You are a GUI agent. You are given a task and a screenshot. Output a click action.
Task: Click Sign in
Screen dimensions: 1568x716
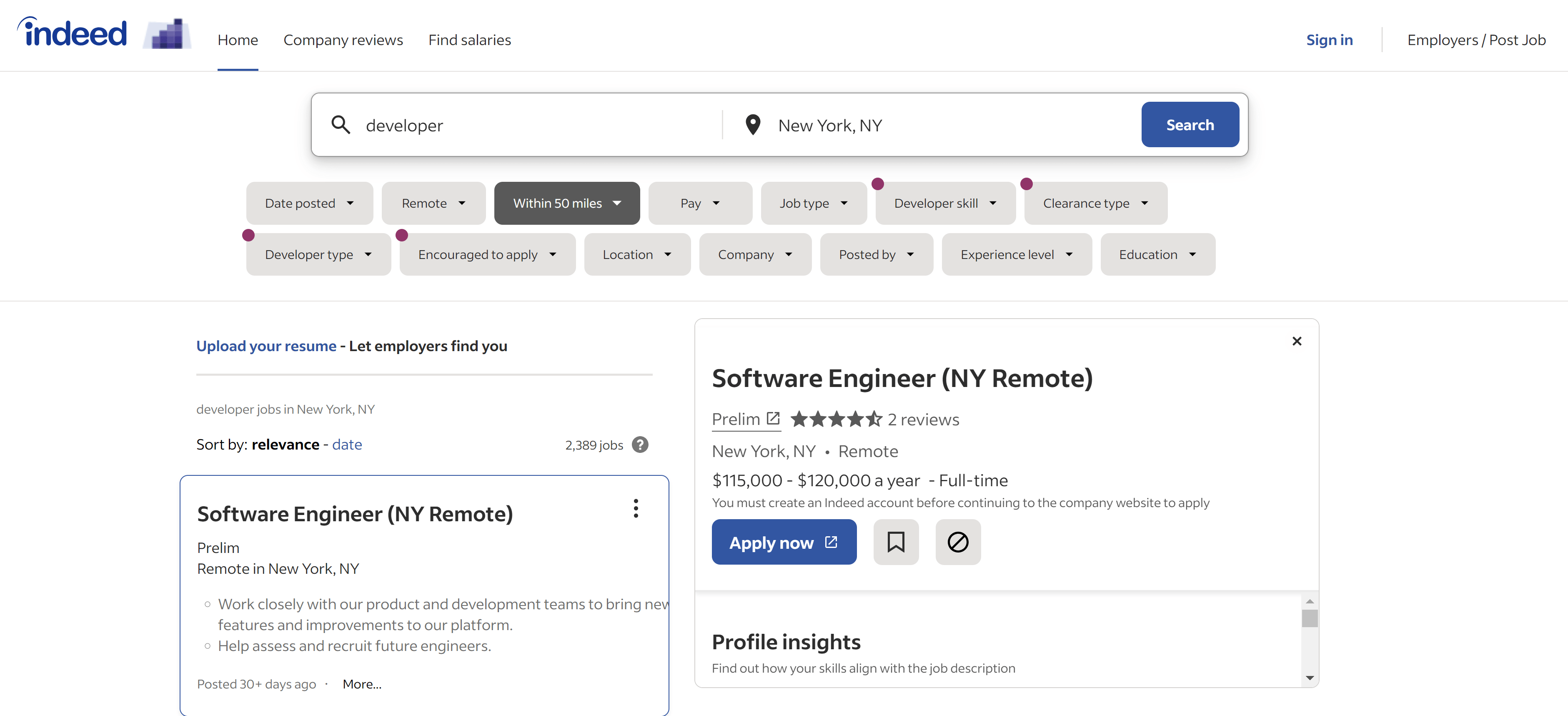point(1330,40)
